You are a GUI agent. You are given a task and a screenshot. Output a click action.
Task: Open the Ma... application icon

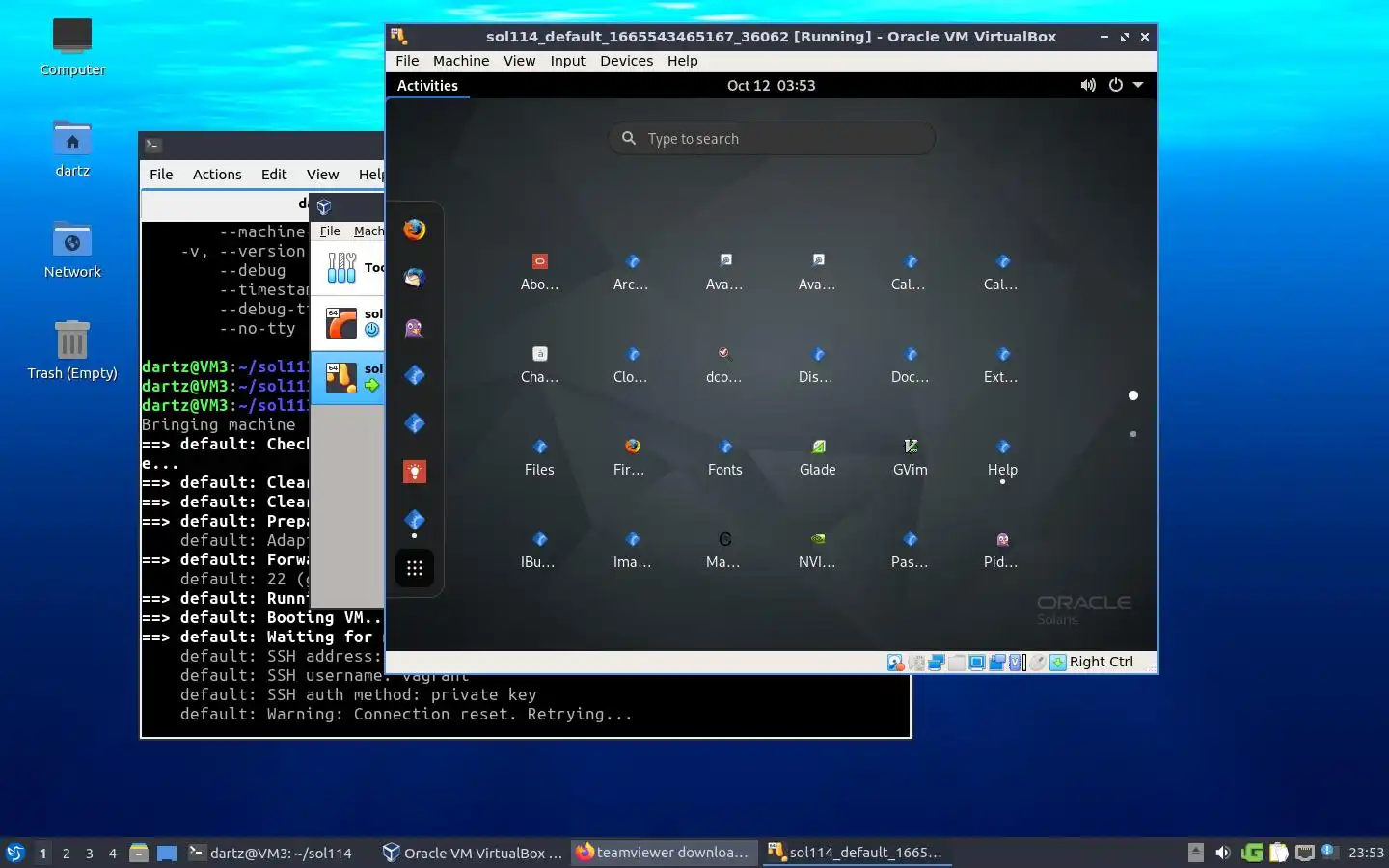pyautogui.click(x=724, y=550)
